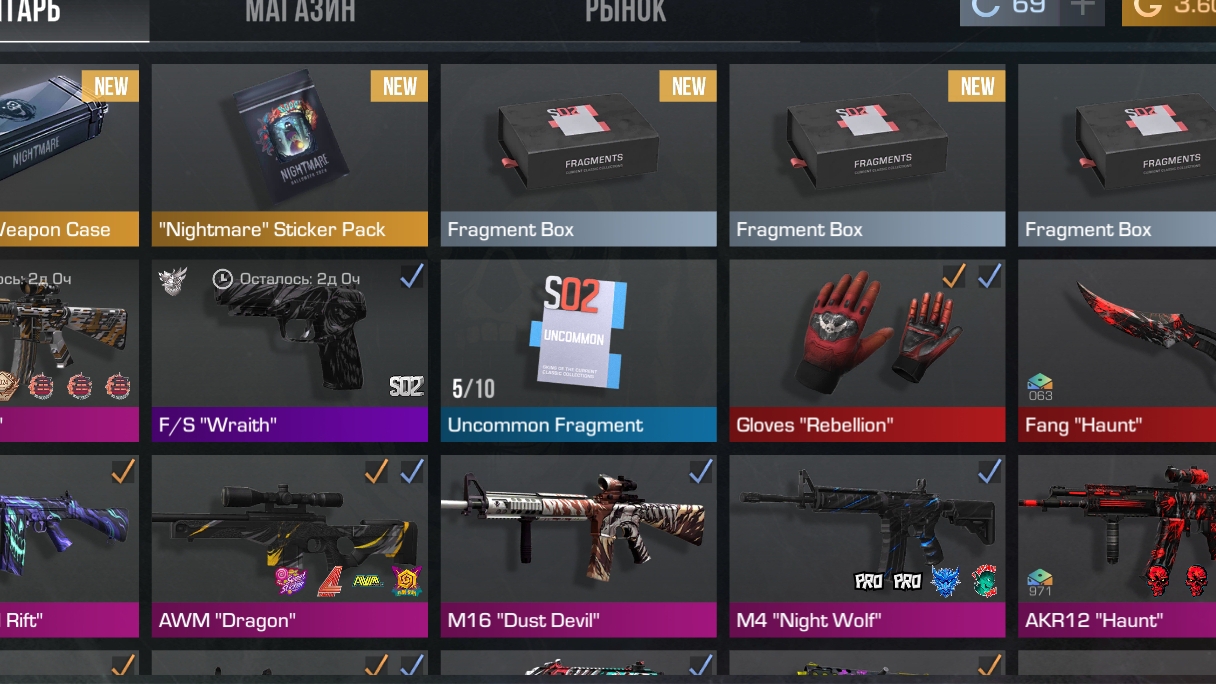The image size is (1216, 684).
Task: Click the S02 badge on F/S Wraith
Action: pyautogui.click(x=406, y=387)
